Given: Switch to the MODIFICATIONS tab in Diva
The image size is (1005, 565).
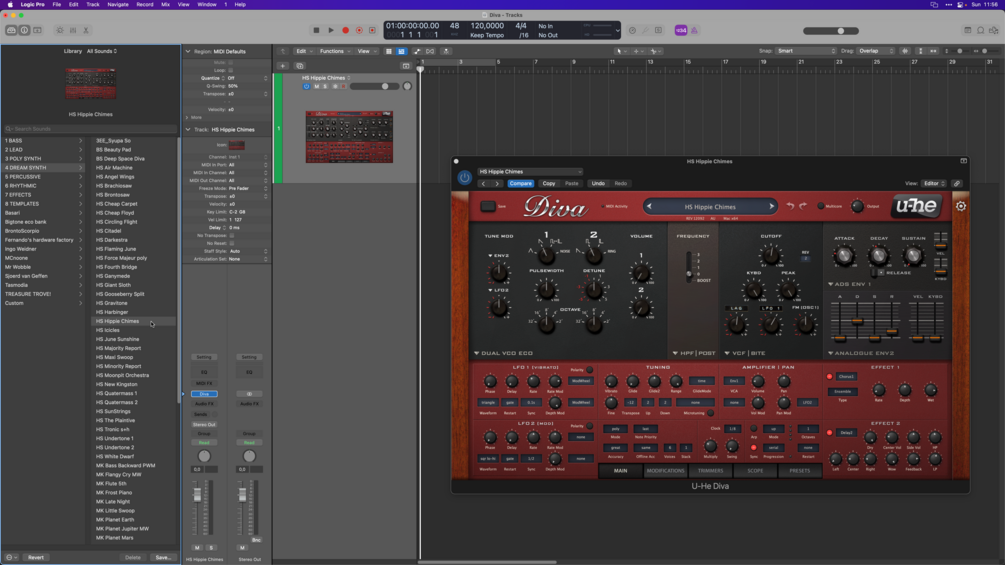Looking at the screenshot, I should (665, 471).
